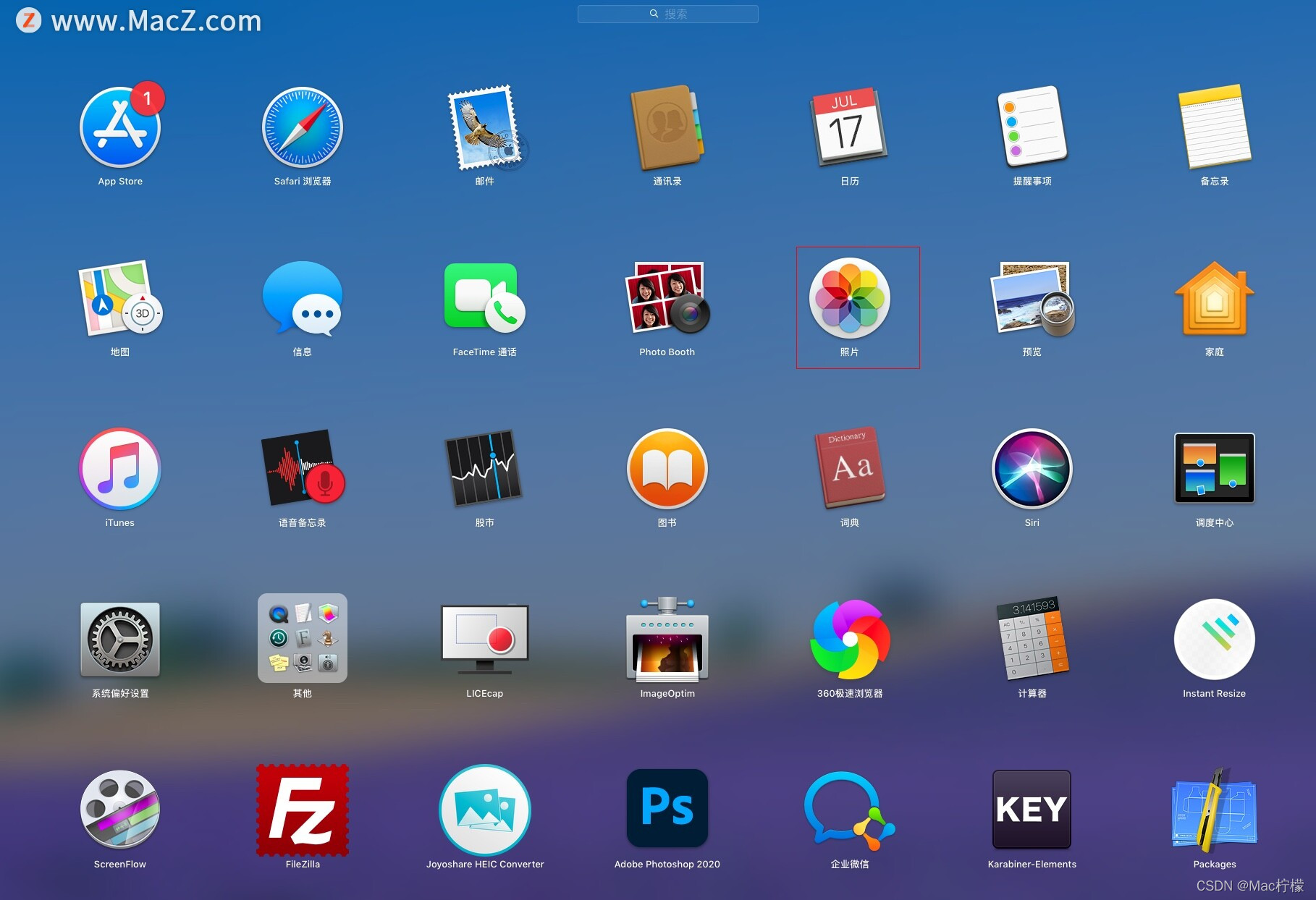Viewport: 1316px width, 900px height.
Task: Launch Instant Resize
Action: point(1214,640)
